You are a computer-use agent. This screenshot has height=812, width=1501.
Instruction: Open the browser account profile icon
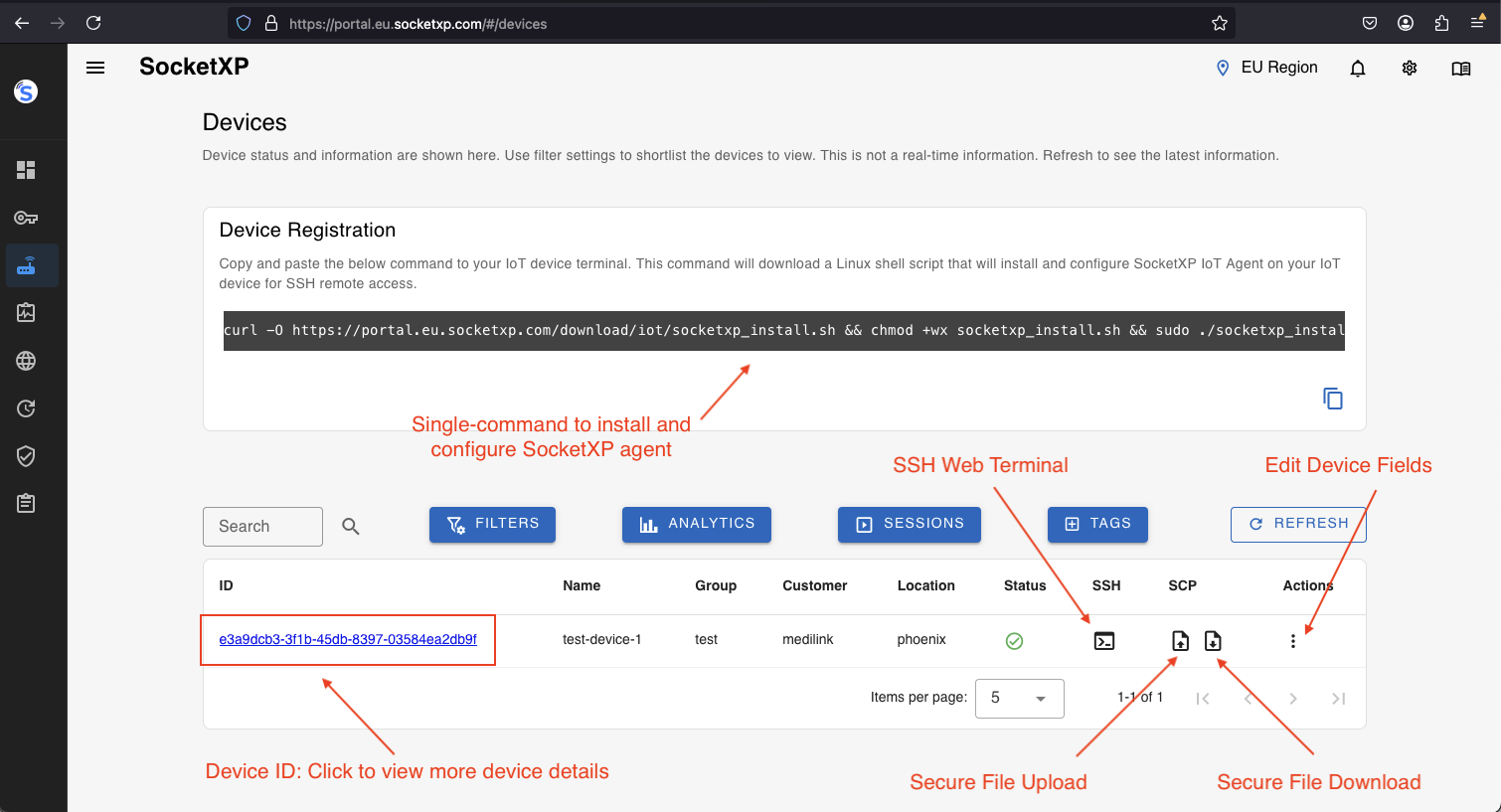click(x=1406, y=23)
